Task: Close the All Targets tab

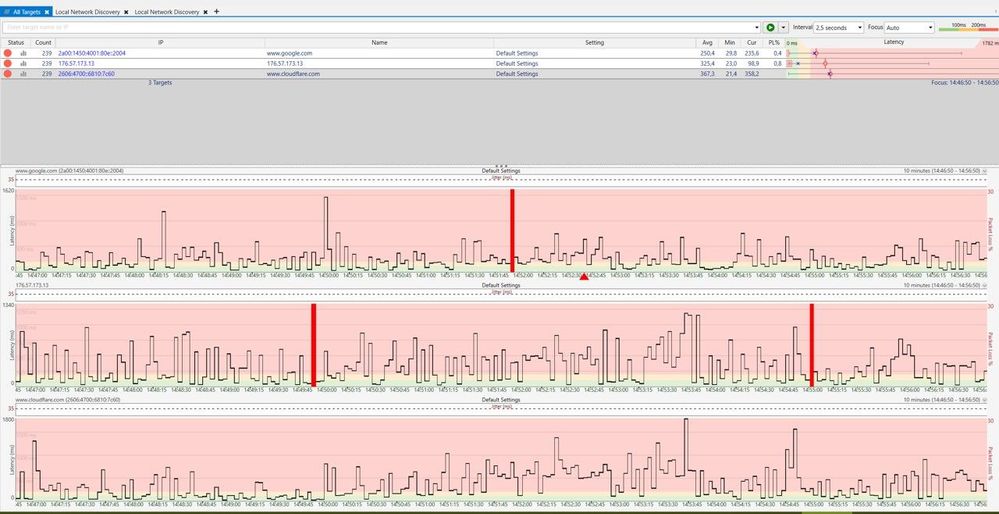Action: pos(47,12)
